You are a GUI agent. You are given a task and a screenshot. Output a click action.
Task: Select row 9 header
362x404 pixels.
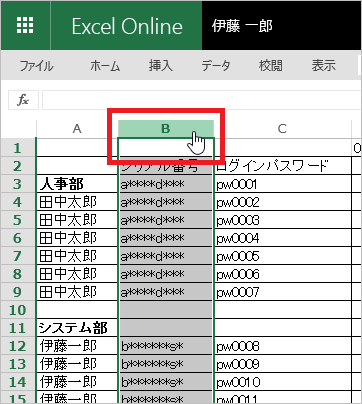click(18, 292)
